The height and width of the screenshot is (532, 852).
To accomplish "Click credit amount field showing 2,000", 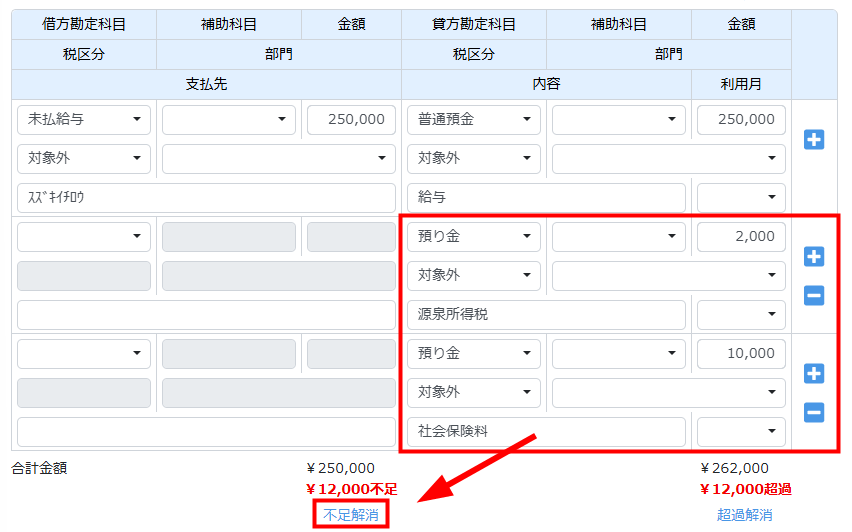I will (x=741, y=237).
